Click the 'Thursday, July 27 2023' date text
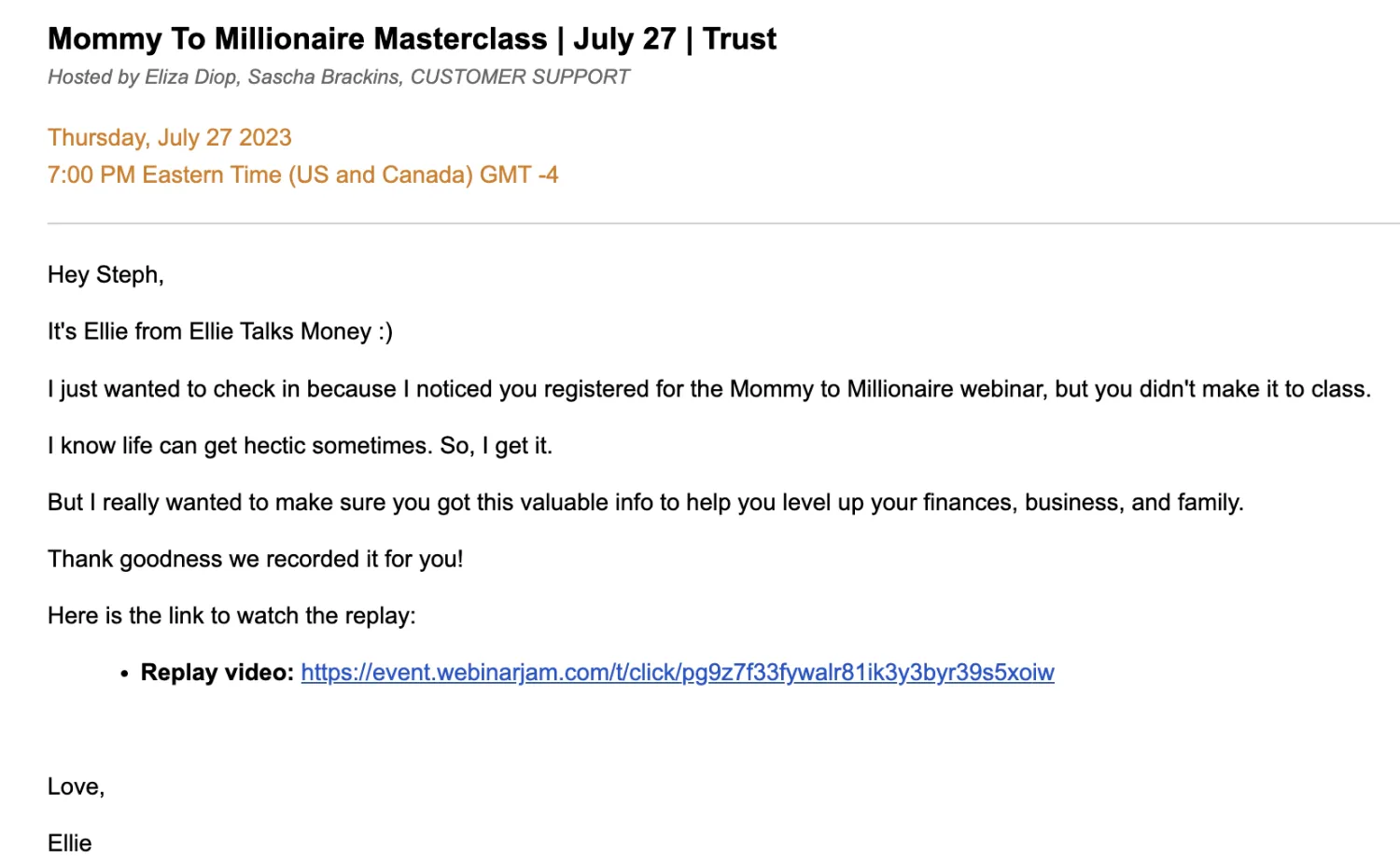This screenshot has height=863, width=1400. coord(169,138)
